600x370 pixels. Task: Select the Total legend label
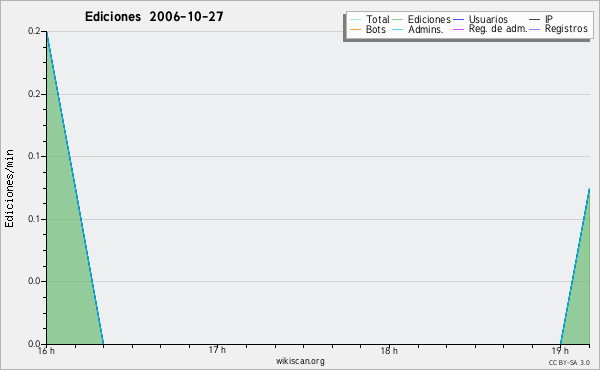378,19
